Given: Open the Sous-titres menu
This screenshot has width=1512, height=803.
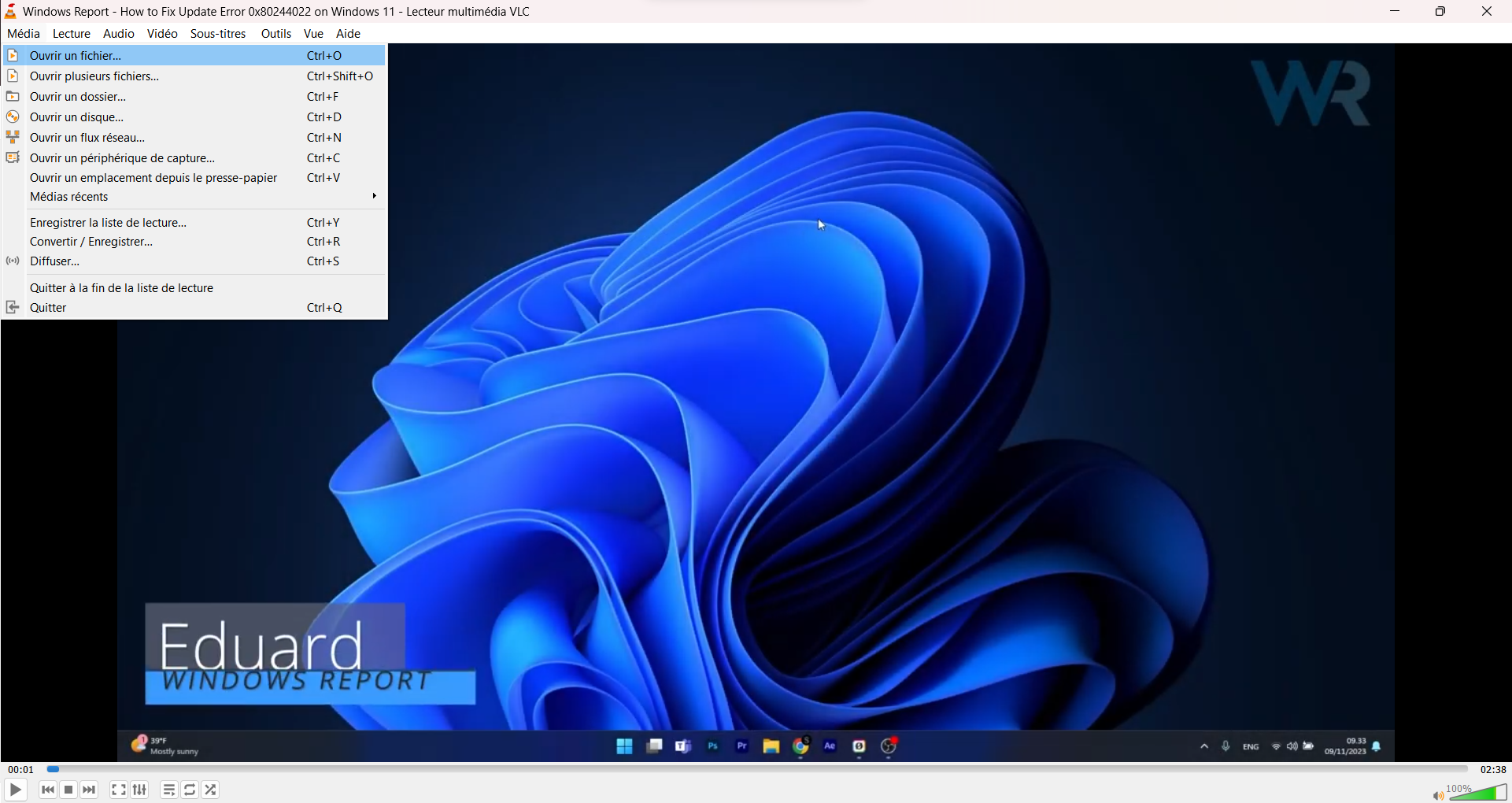Looking at the screenshot, I should pos(218,33).
